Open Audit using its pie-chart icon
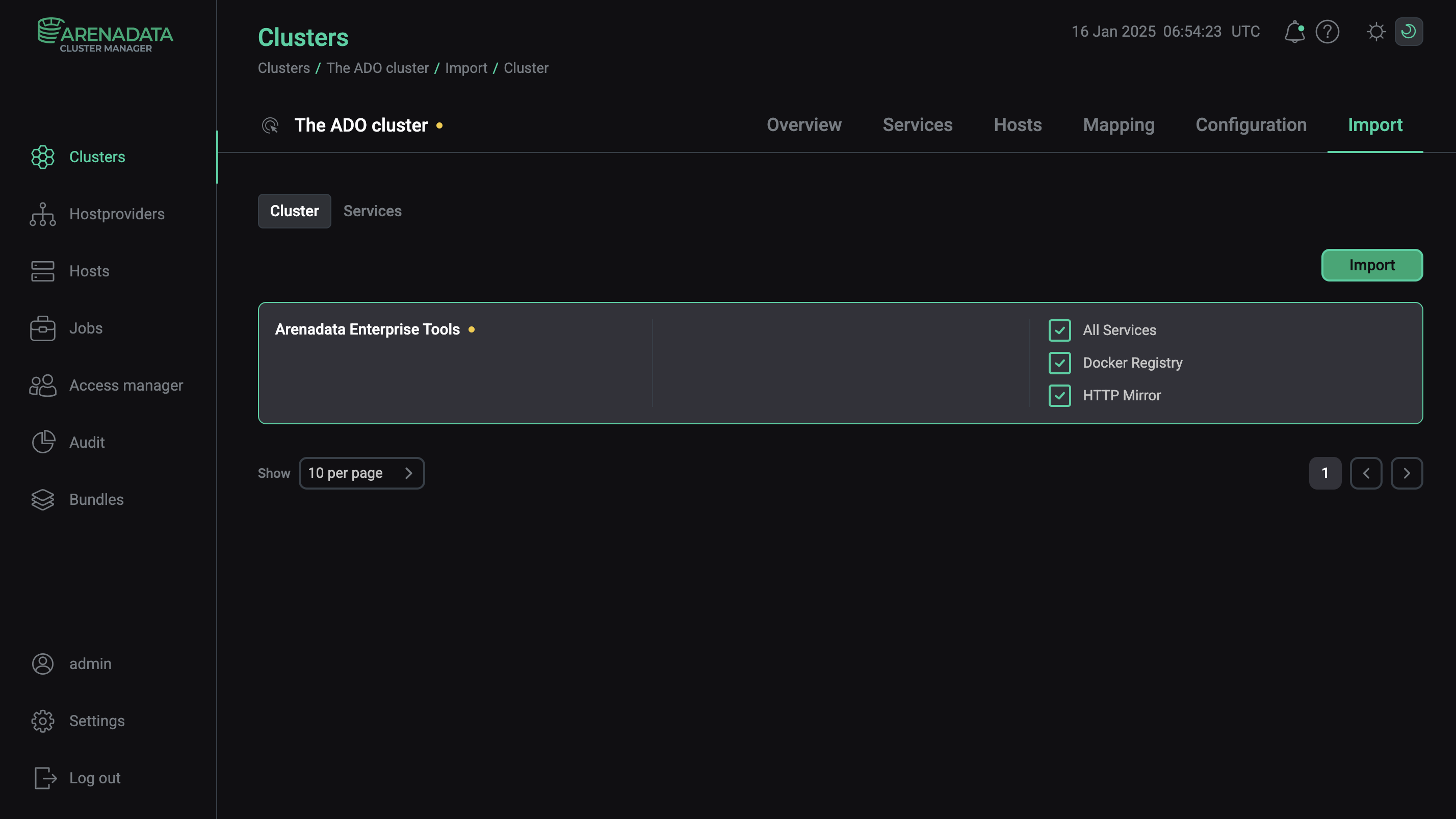This screenshot has width=1456, height=819. [x=42, y=442]
